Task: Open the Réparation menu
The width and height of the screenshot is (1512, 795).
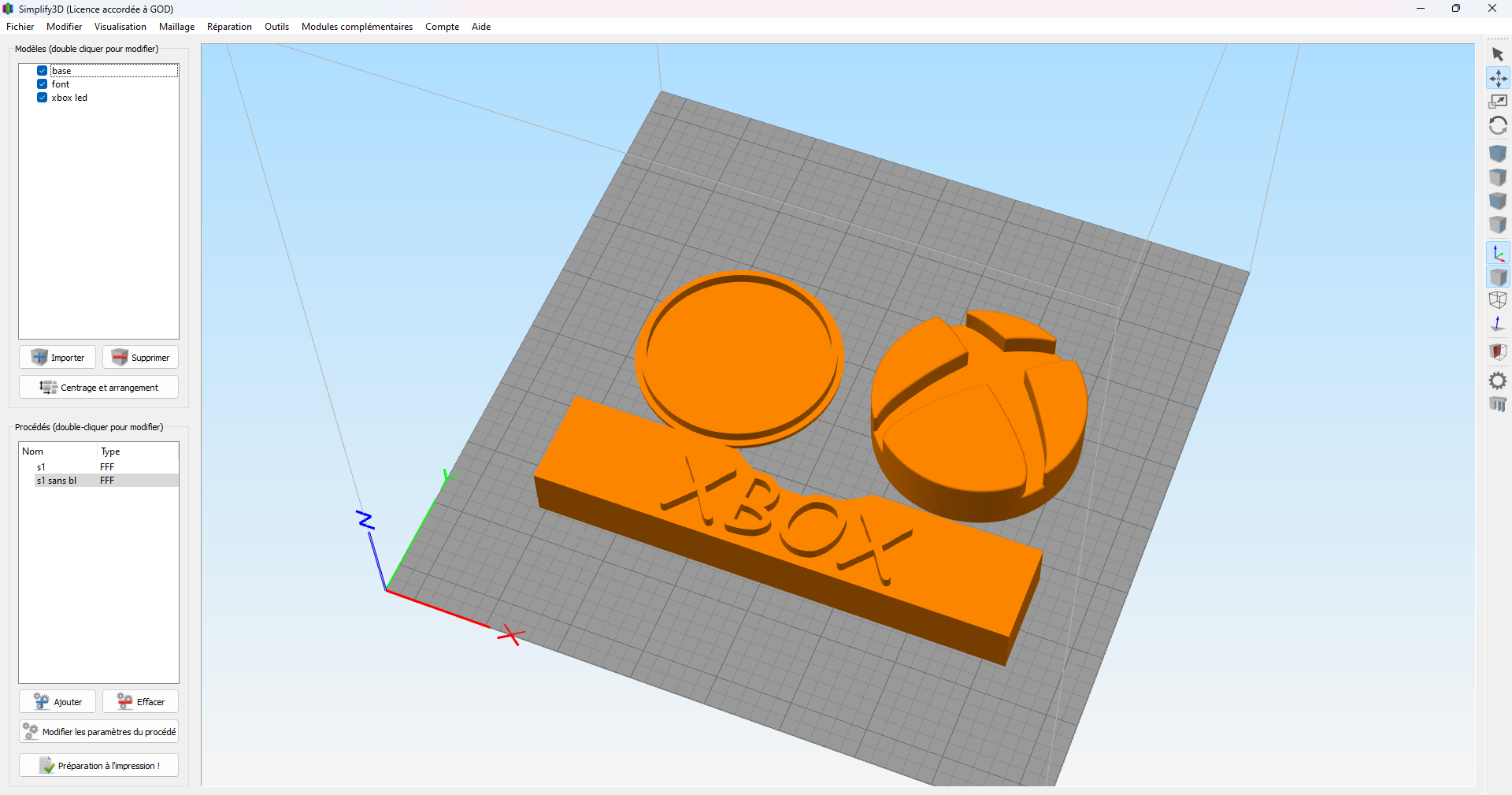Action: coord(229,26)
